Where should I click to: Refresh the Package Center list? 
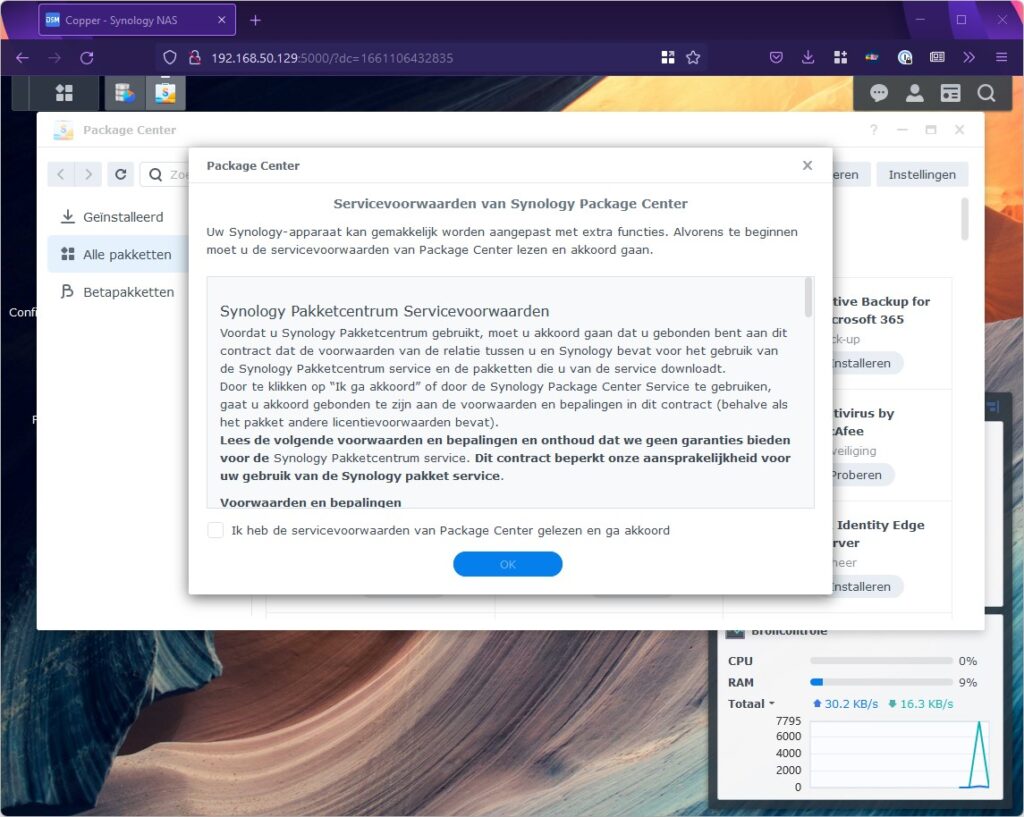point(121,174)
